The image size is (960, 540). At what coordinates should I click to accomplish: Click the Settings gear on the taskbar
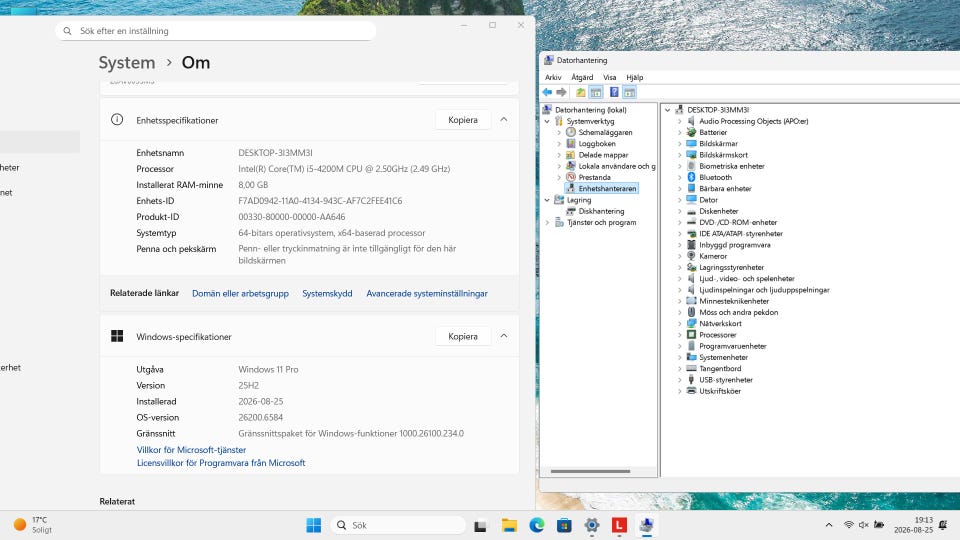[591, 525]
